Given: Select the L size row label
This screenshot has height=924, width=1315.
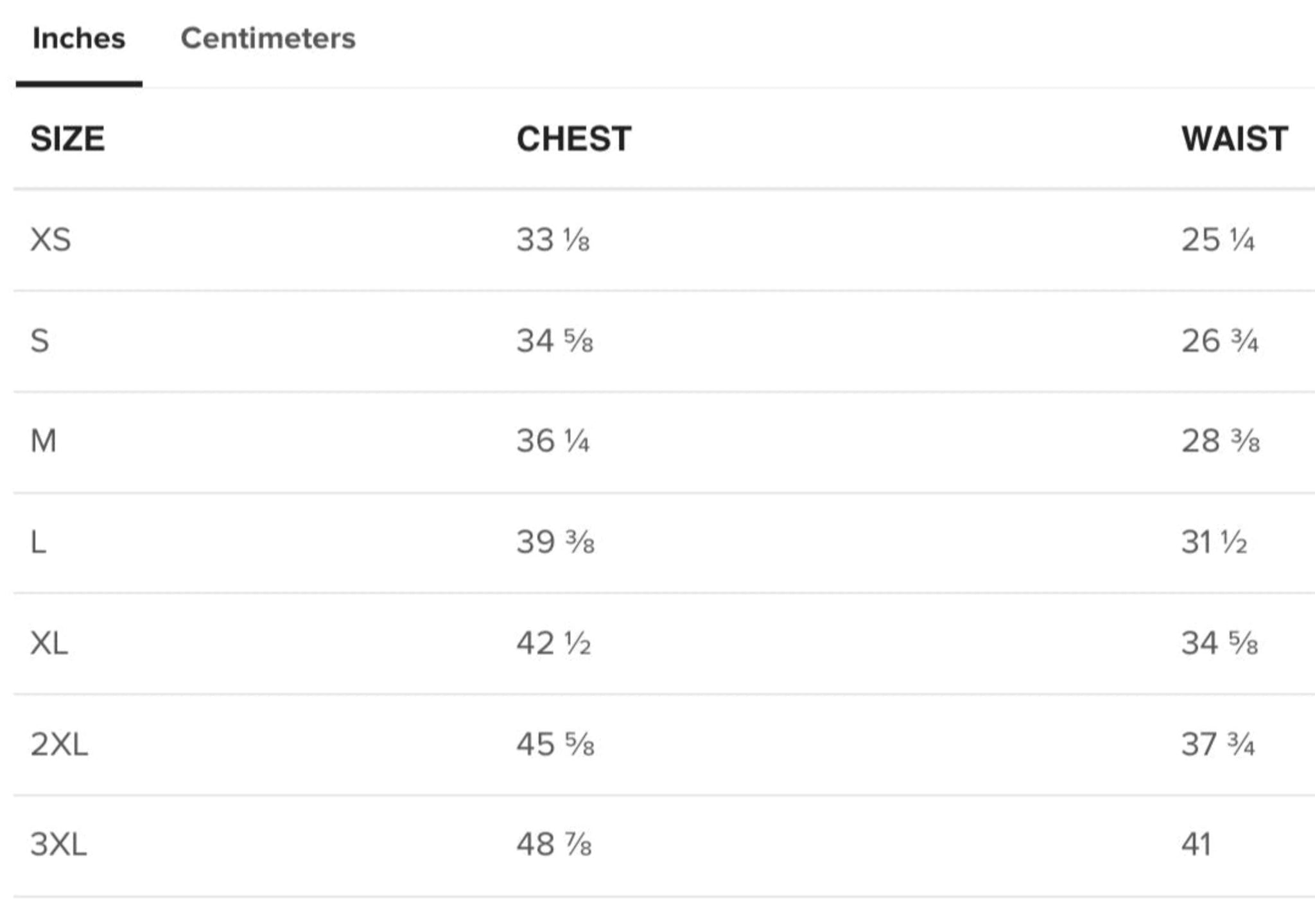Looking at the screenshot, I should [39, 542].
